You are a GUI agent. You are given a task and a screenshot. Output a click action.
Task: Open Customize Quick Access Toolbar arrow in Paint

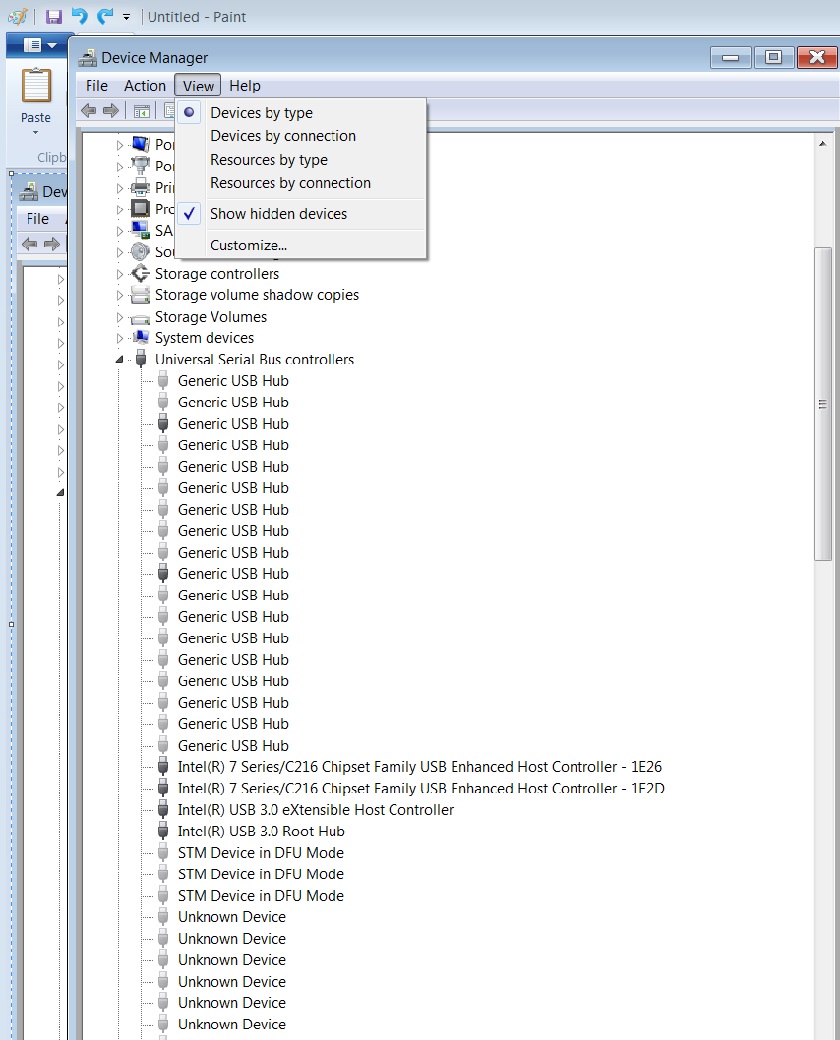[x=126, y=17]
